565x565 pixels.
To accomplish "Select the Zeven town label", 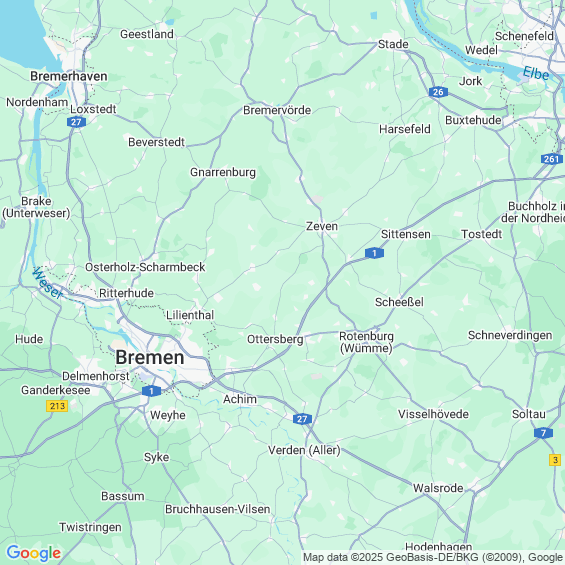I will tap(322, 226).
